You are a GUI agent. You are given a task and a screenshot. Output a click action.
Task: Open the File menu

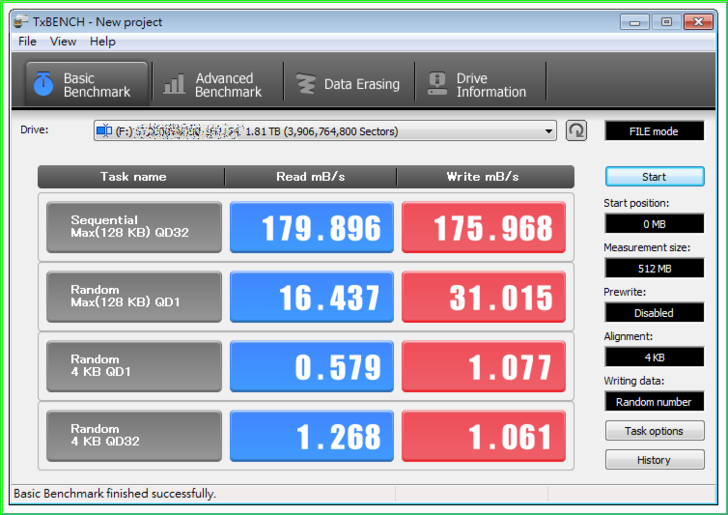pyautogui.click(x=27, y=42)
